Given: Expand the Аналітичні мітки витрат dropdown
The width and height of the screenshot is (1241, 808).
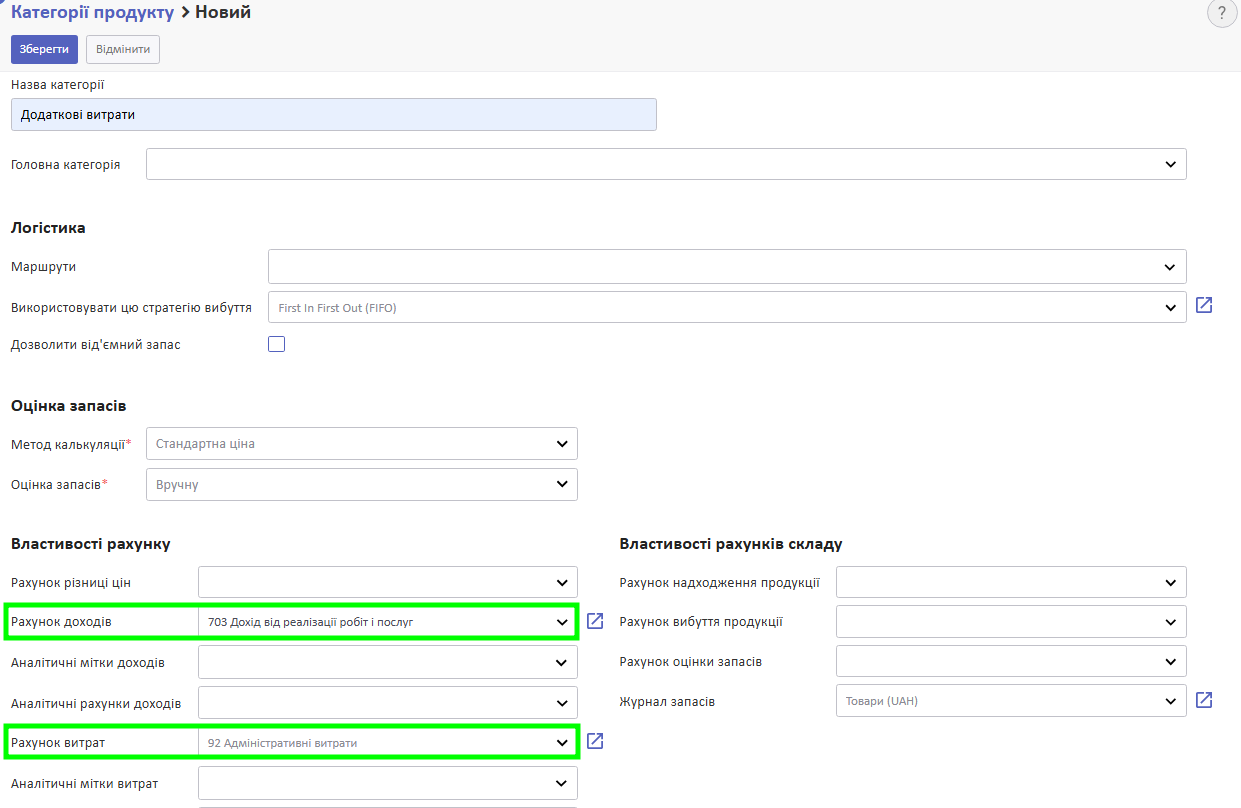Looking at the screenshot, I should [388, 783].
